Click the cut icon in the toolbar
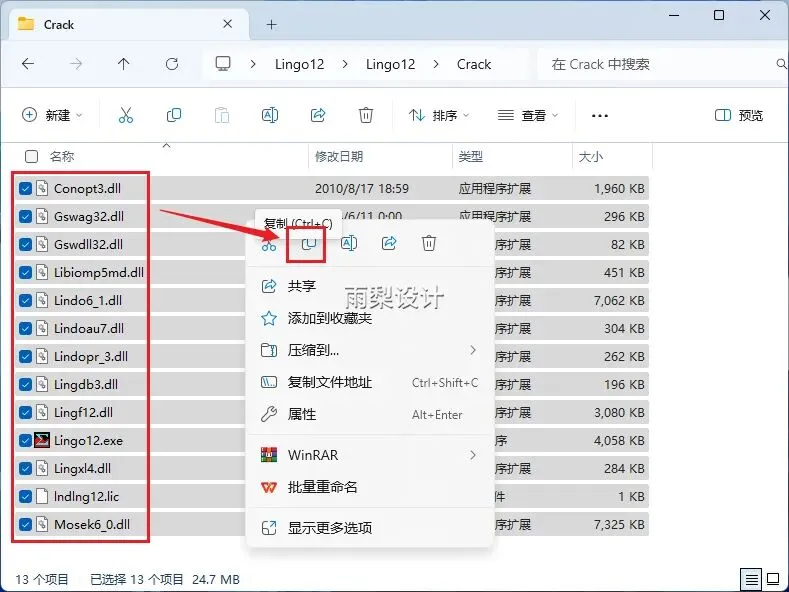This screenshot has width=789, height=592. click(126, 115)
